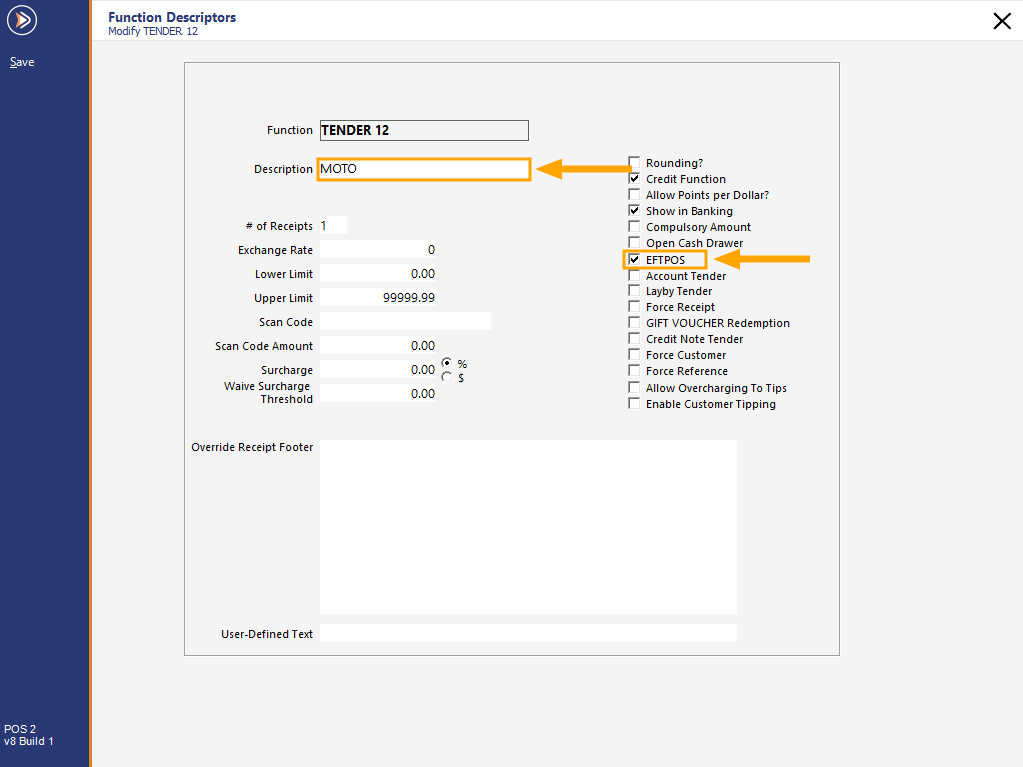Screen dimensions: 1023x767
Task: Select the percentage surcharge radio button
Action: coord(446,363)
